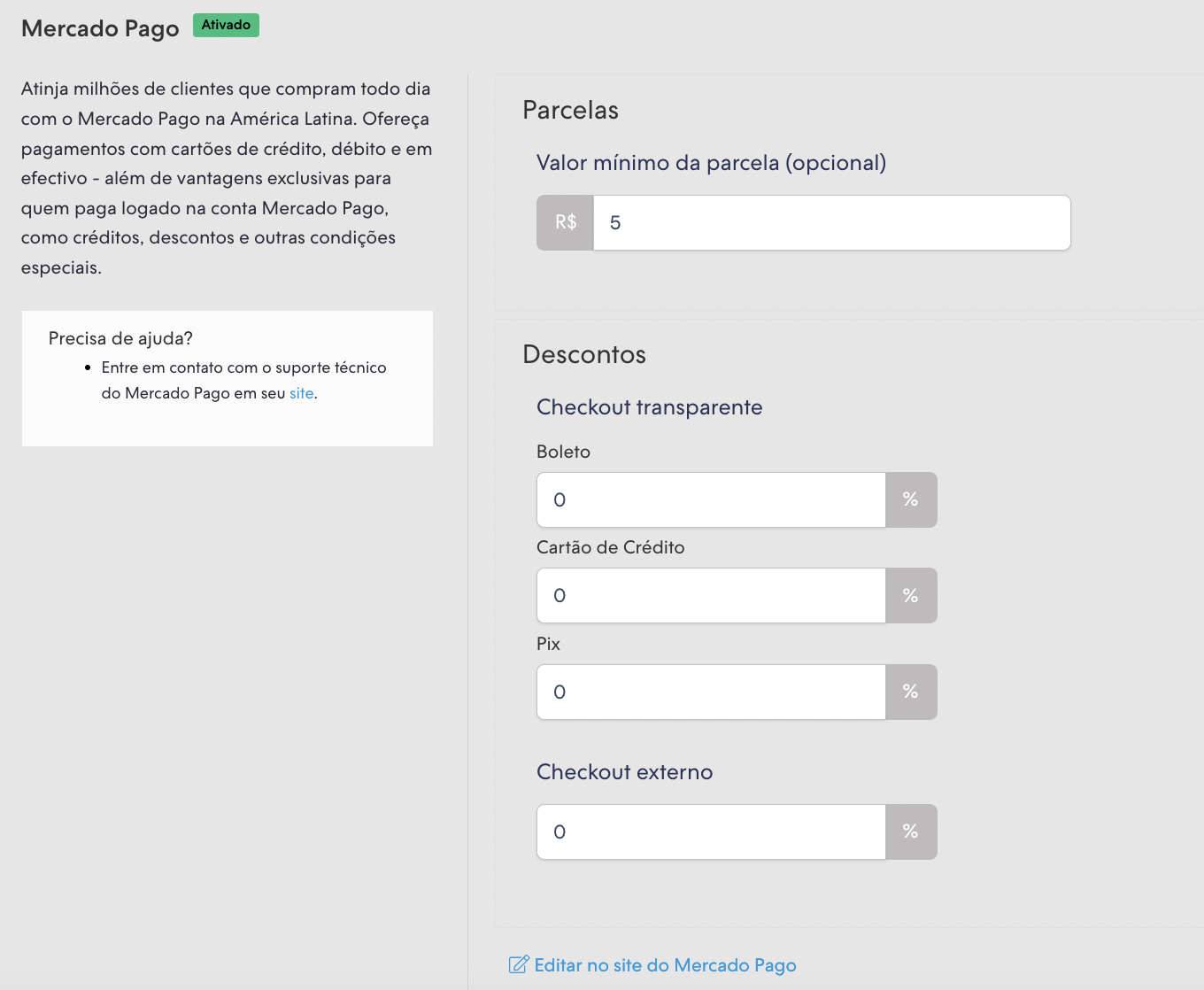The width and height of the screenshot is (1204, 990).
Task: Click the Checkout externo discount field
Action: 711,831
